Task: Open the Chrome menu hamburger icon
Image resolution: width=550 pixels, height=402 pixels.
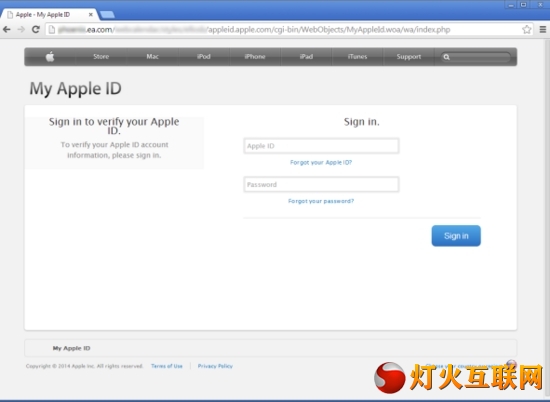Action: [543, 29]
